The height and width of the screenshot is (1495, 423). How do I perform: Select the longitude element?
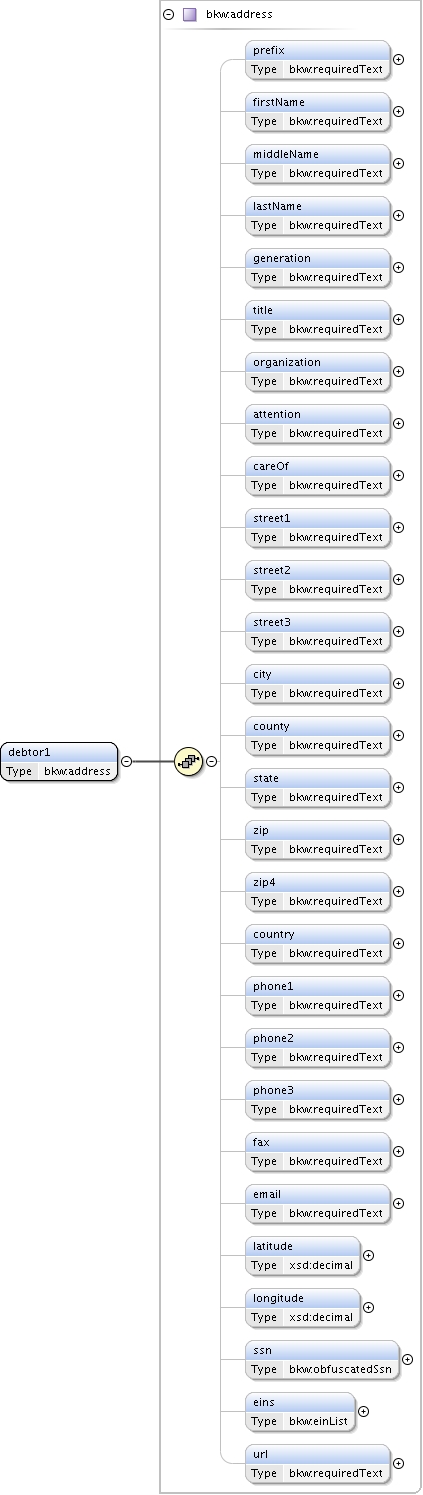tap(303, 1307)
